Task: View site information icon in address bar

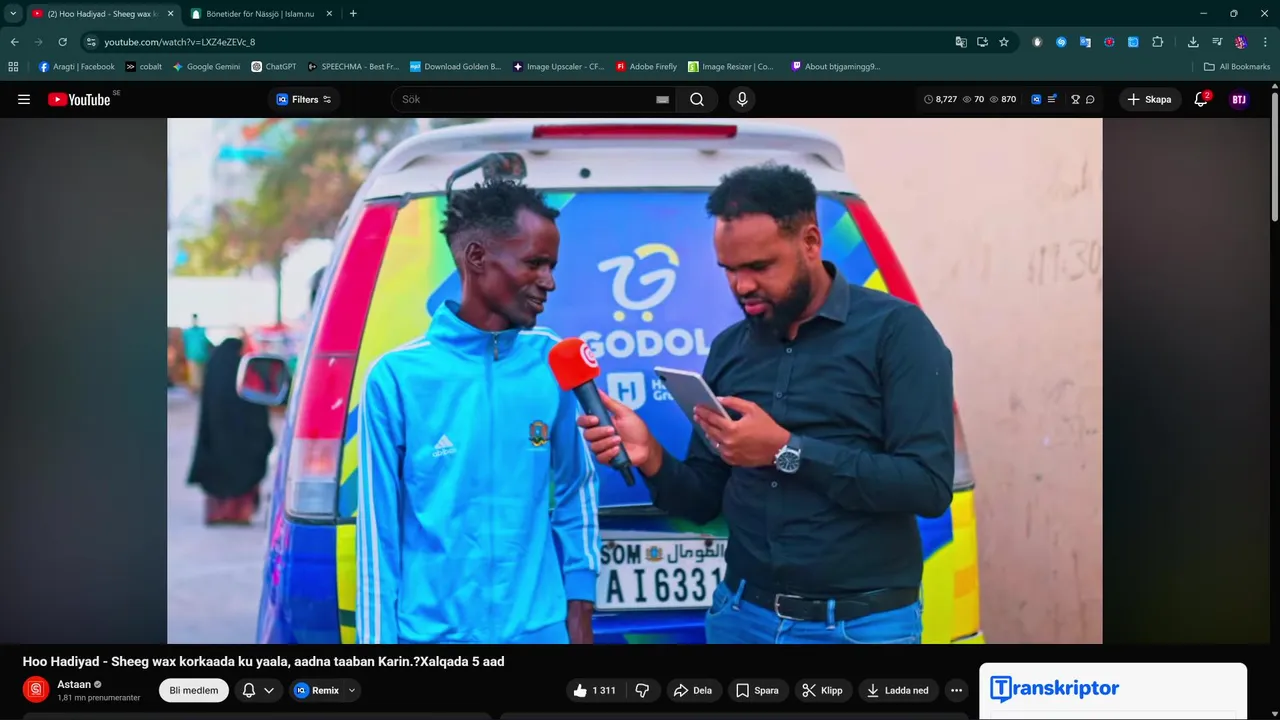Action: pyautogui.click(x=91, y=42)
